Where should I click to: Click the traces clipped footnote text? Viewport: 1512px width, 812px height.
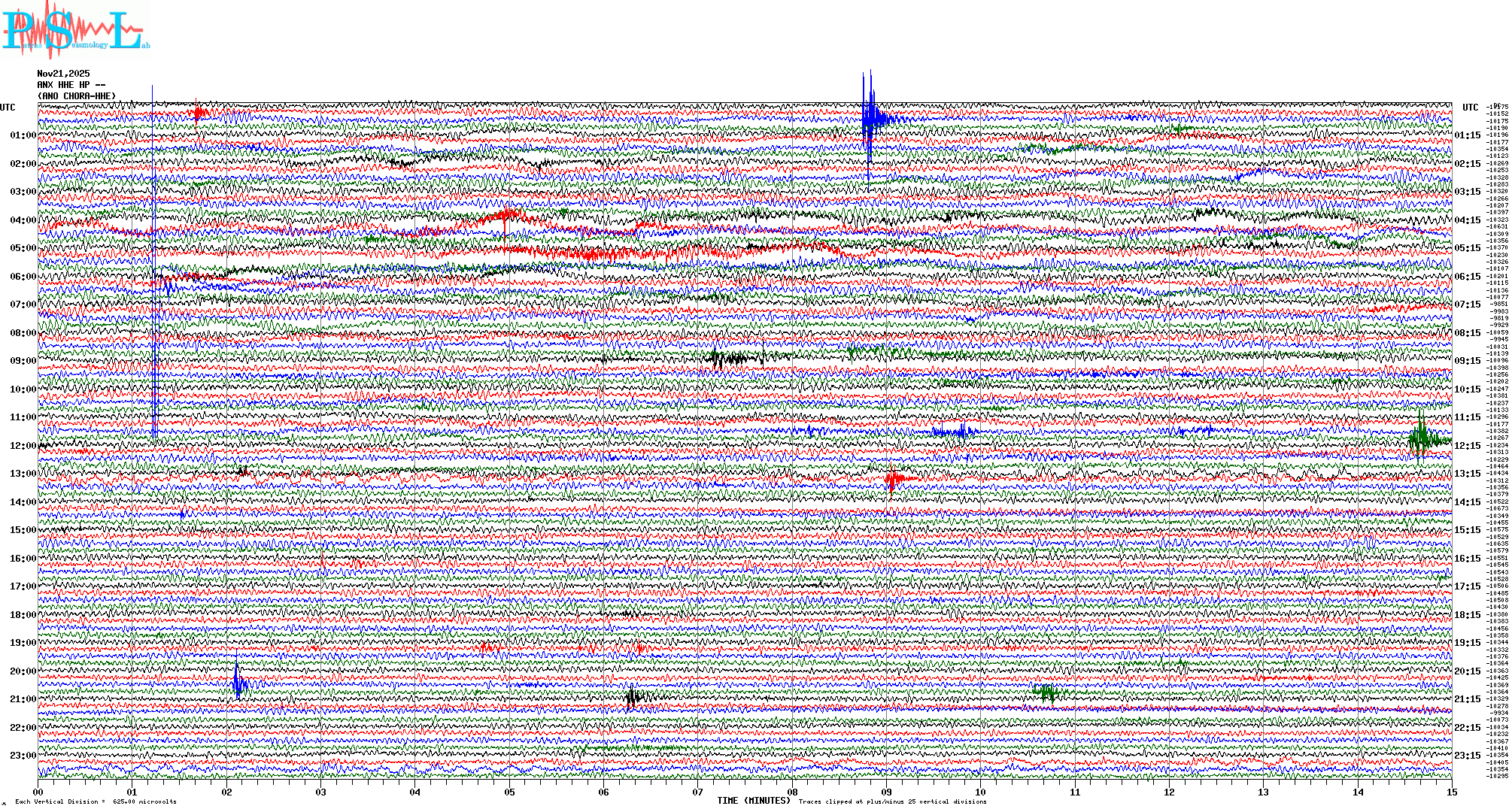892,801
